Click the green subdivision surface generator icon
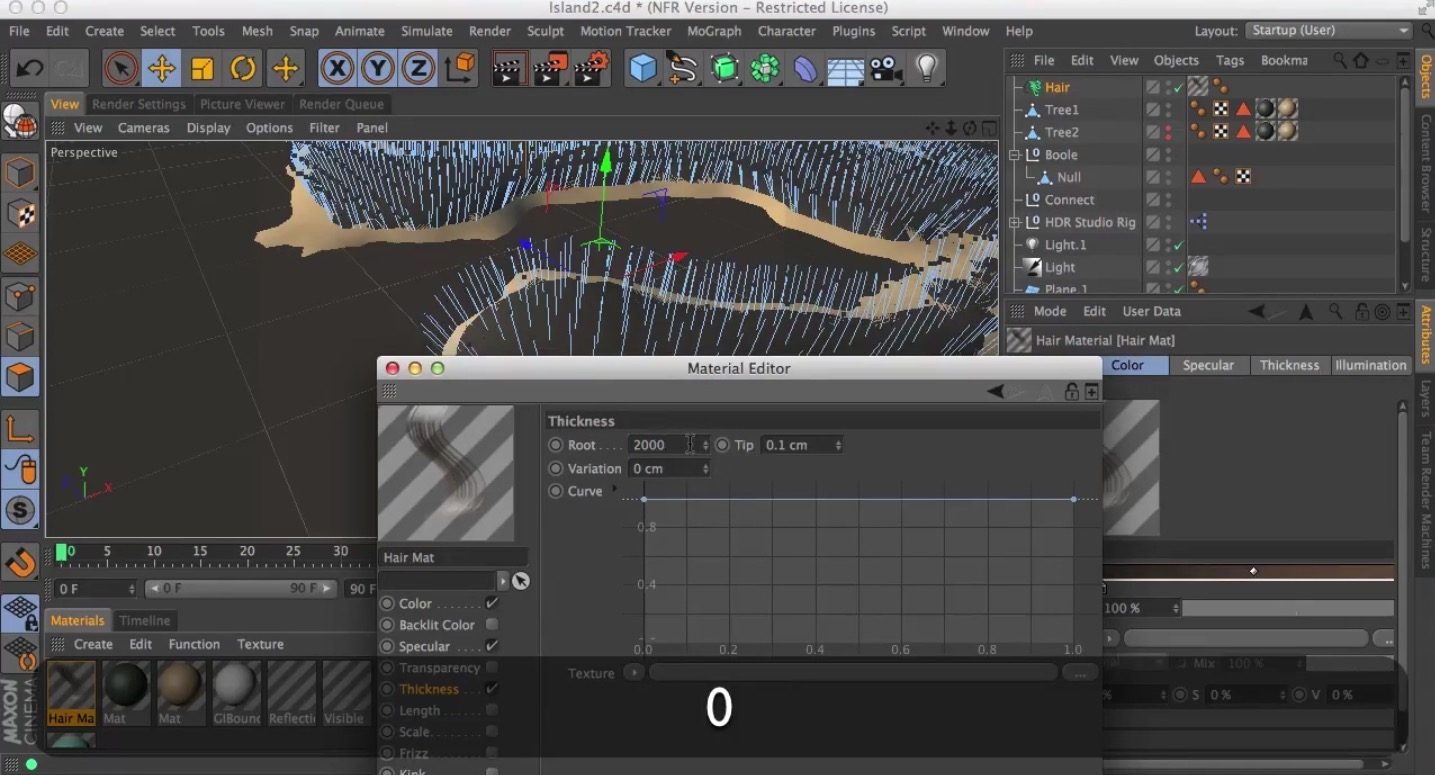 (x=724, y=68)
